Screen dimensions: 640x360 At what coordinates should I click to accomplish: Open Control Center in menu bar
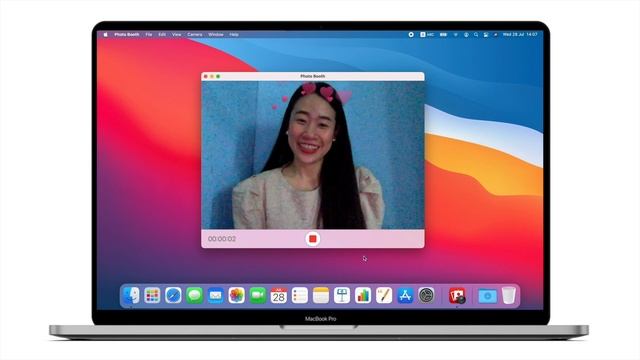tap(486, 35)
